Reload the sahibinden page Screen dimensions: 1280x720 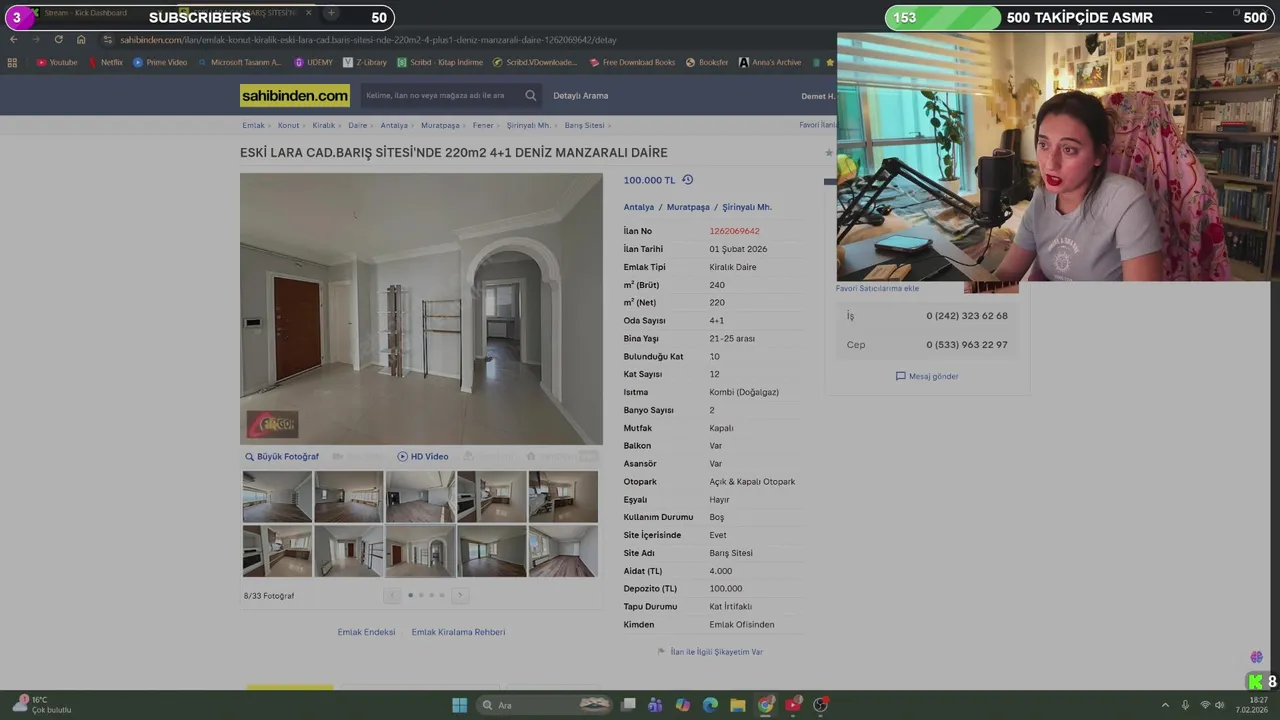[x=58, y=40]
